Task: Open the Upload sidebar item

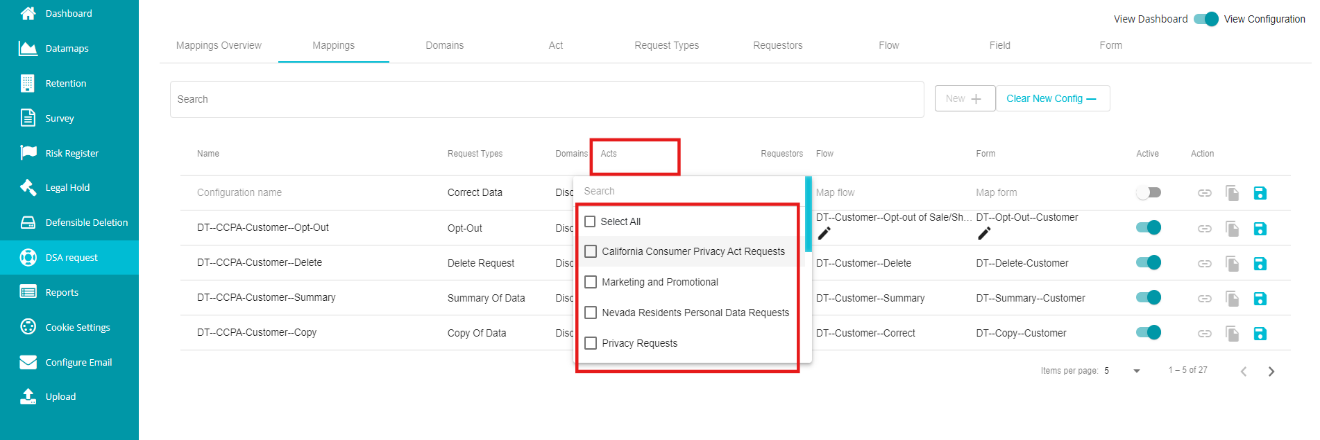Action: [69, 396]
